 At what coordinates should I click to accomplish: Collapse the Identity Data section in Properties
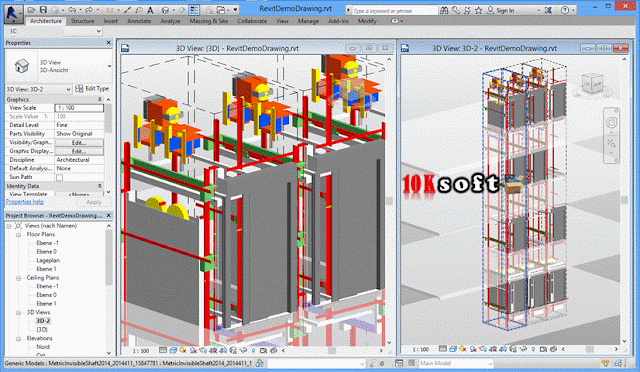99,186
